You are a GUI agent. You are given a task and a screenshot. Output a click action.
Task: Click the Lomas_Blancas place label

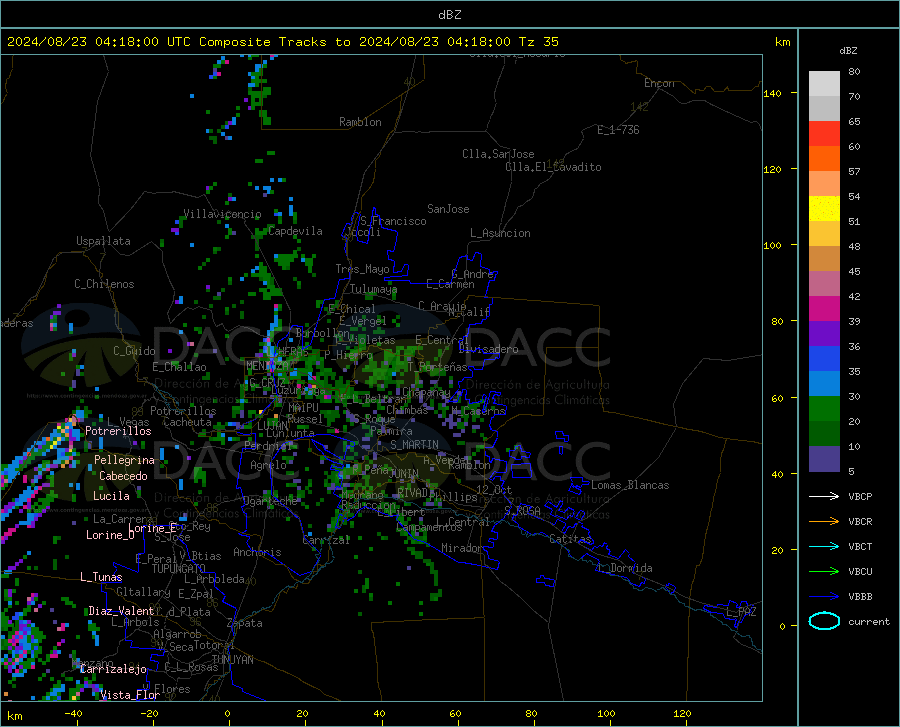pos(630,485)
